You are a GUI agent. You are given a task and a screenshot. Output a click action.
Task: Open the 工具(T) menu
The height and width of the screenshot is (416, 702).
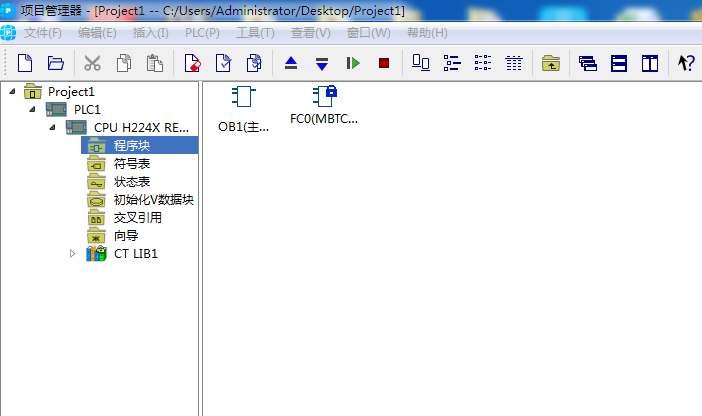(x=255, y=33)
